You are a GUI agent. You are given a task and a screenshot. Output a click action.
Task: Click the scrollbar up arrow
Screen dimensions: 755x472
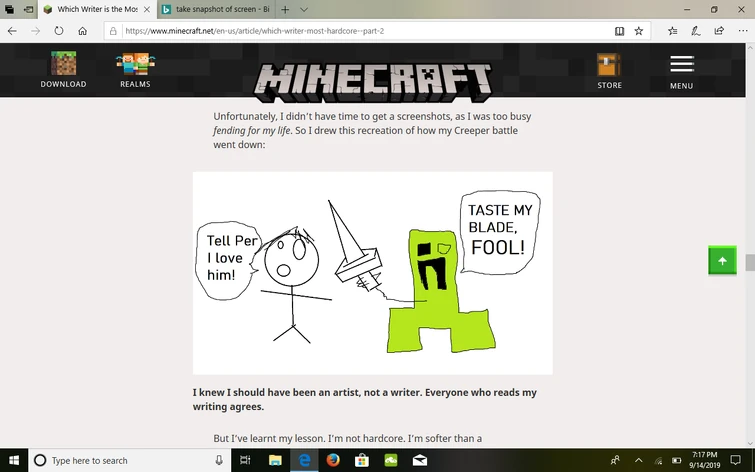(750, 47)
